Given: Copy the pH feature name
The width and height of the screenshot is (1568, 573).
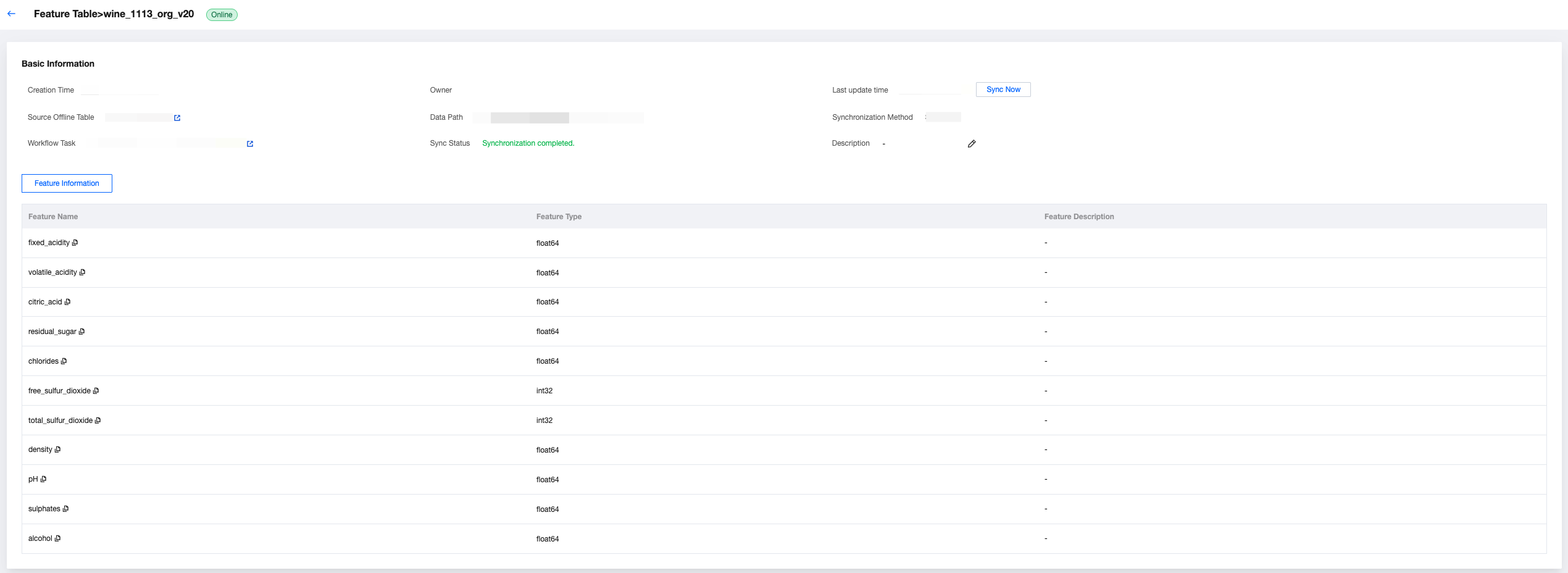Looking at the screenshot, I should point(43,479).
